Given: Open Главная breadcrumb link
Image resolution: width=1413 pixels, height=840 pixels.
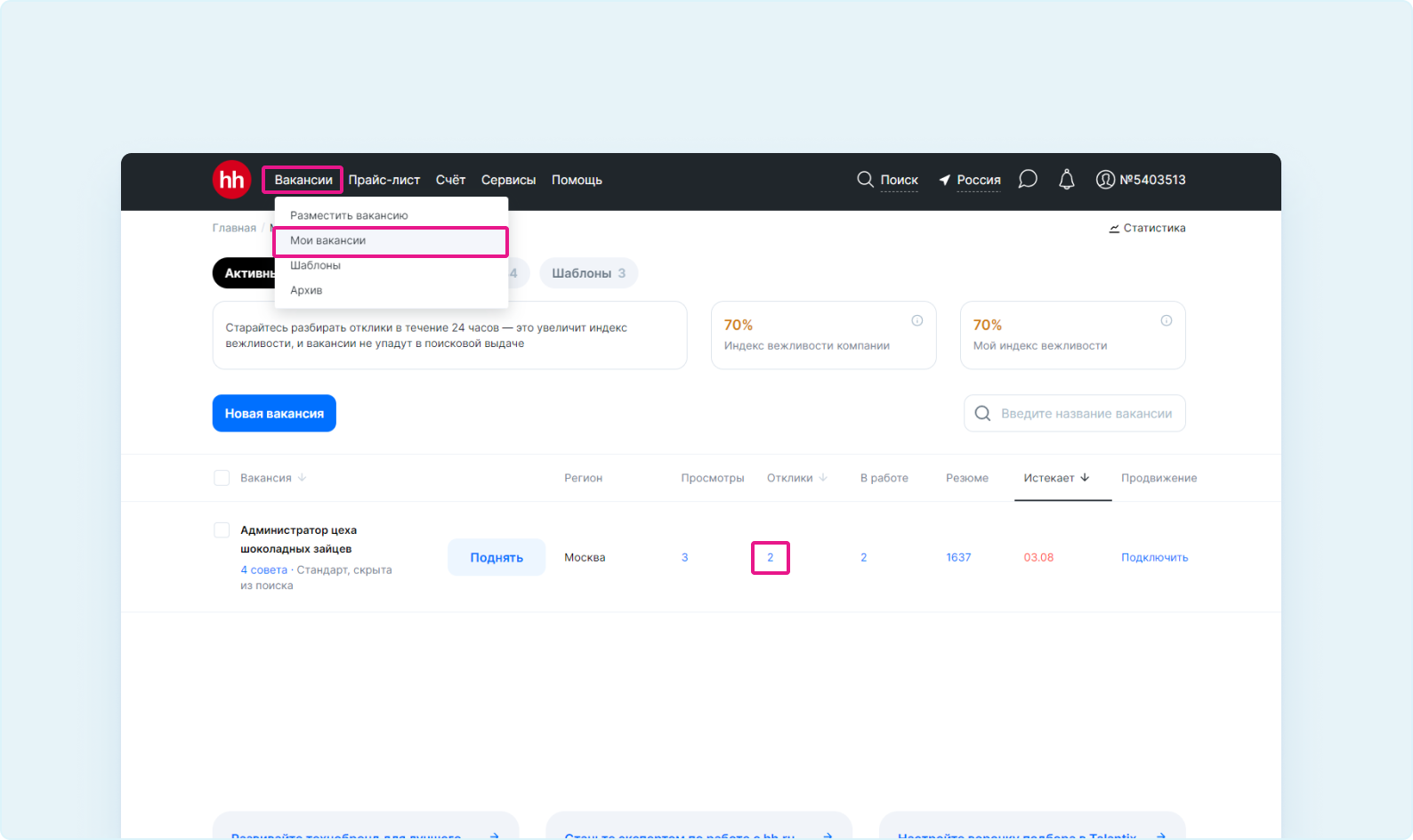Looking at the screenshot, I should pyautogui.click(x=234, y=229).
